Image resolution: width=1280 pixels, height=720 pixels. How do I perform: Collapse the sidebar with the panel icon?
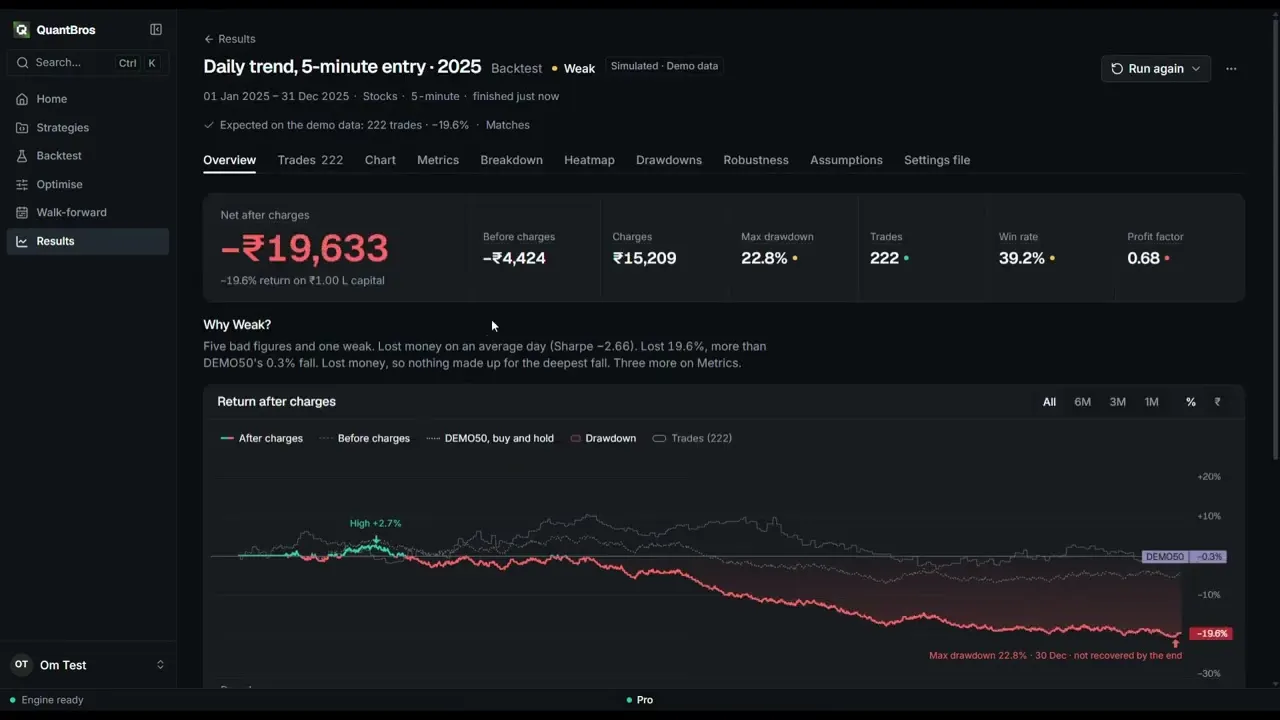point(156,30)
